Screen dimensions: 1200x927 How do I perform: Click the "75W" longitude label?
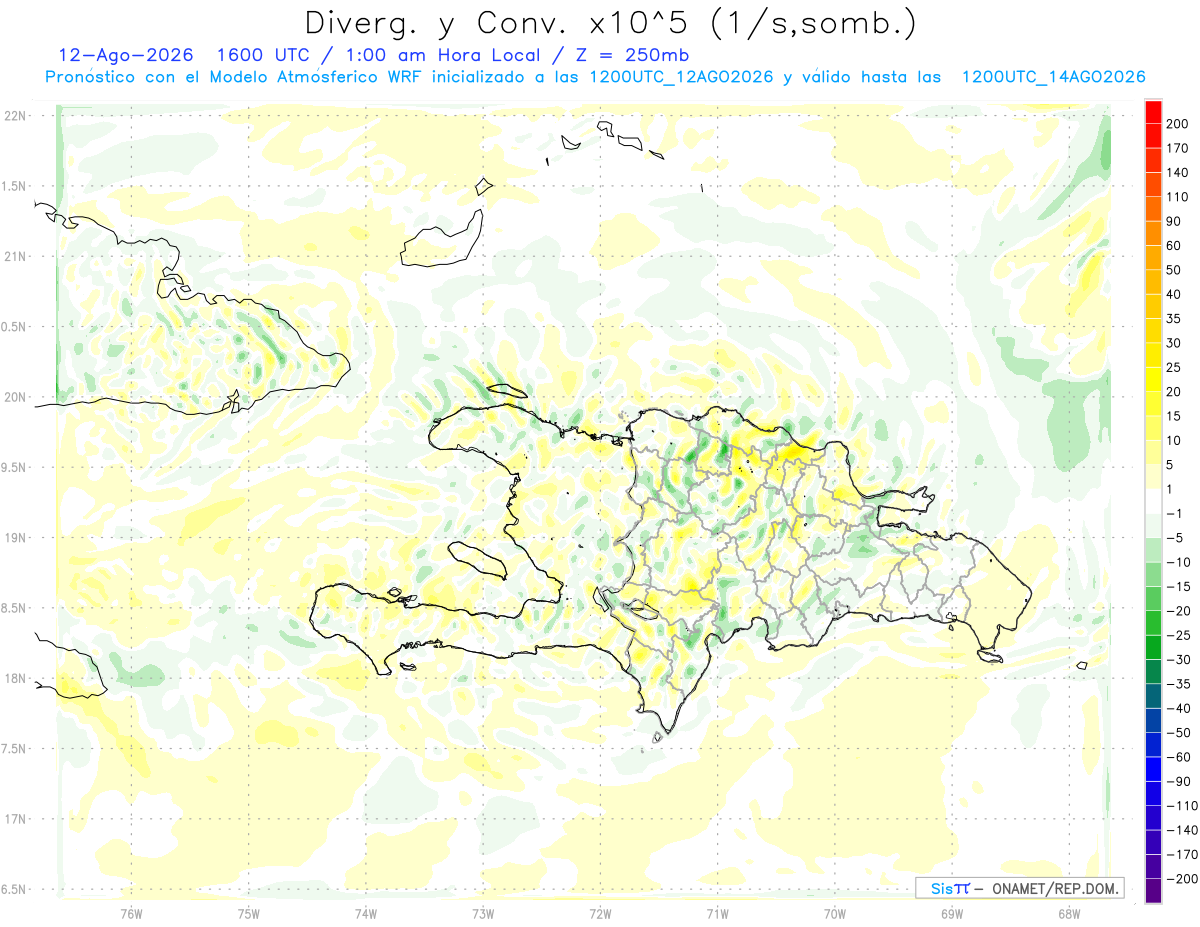[x=248, y=913]
